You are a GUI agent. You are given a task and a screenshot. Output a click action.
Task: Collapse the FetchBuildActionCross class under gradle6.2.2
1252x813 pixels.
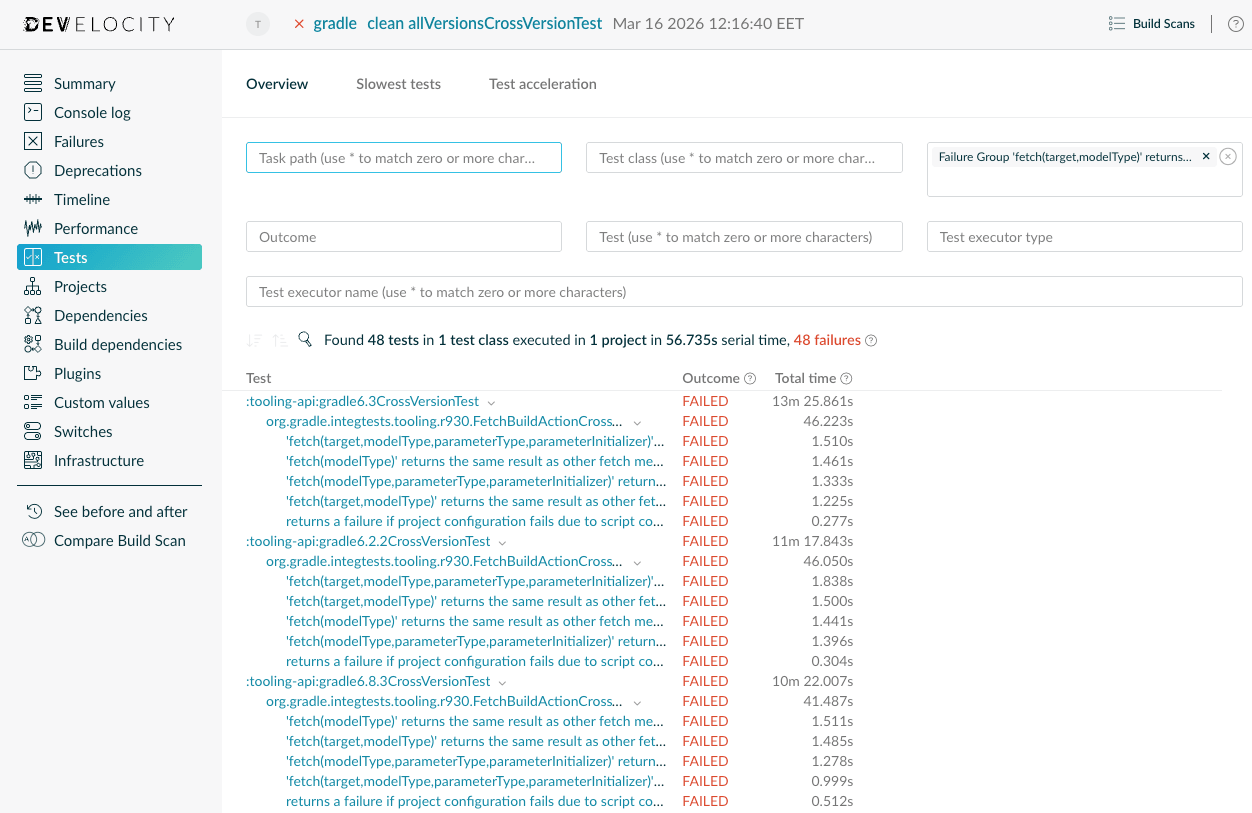tap(637, 561)
